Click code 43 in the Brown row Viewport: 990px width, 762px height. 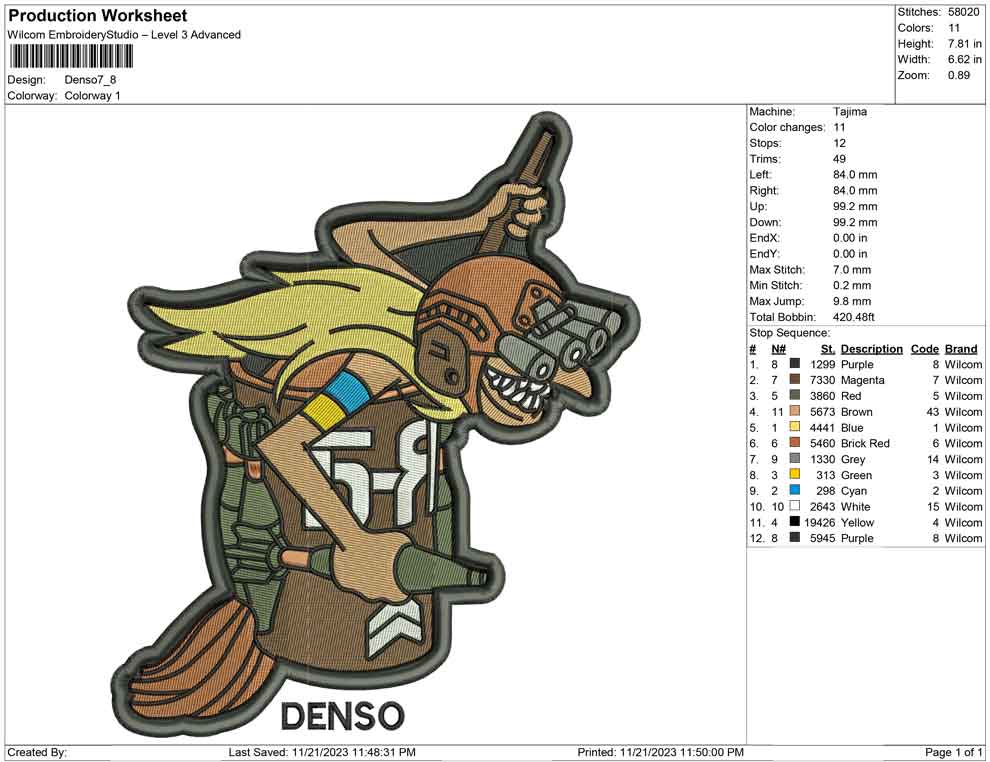pyautogui.click(x=933, y=412)
